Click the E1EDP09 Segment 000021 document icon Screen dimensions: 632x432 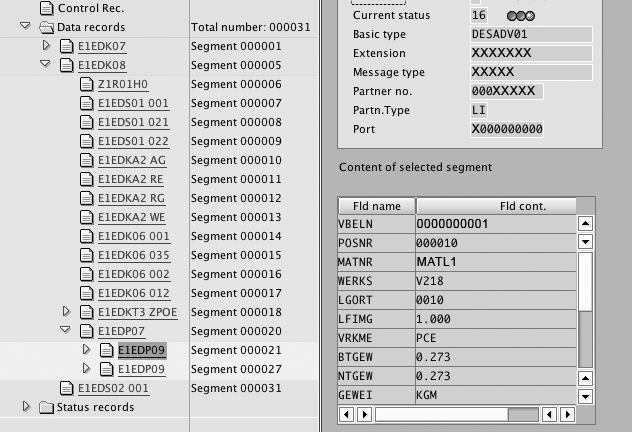106,350
